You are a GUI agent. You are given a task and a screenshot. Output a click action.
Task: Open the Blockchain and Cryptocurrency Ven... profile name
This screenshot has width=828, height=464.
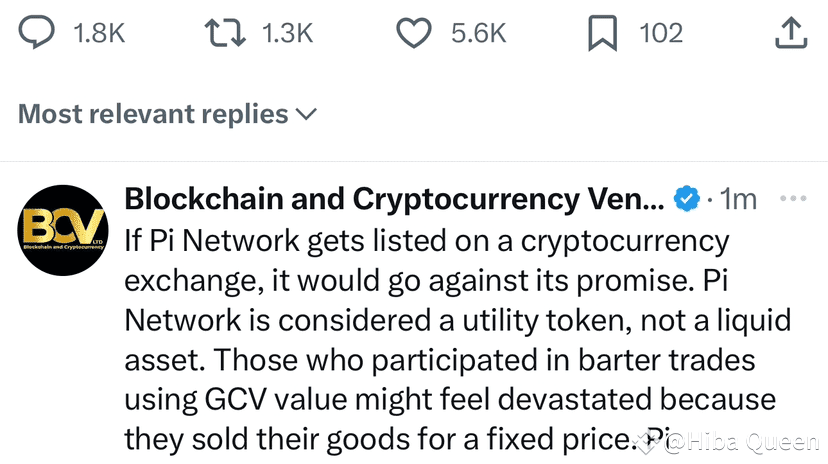(392, 200)
